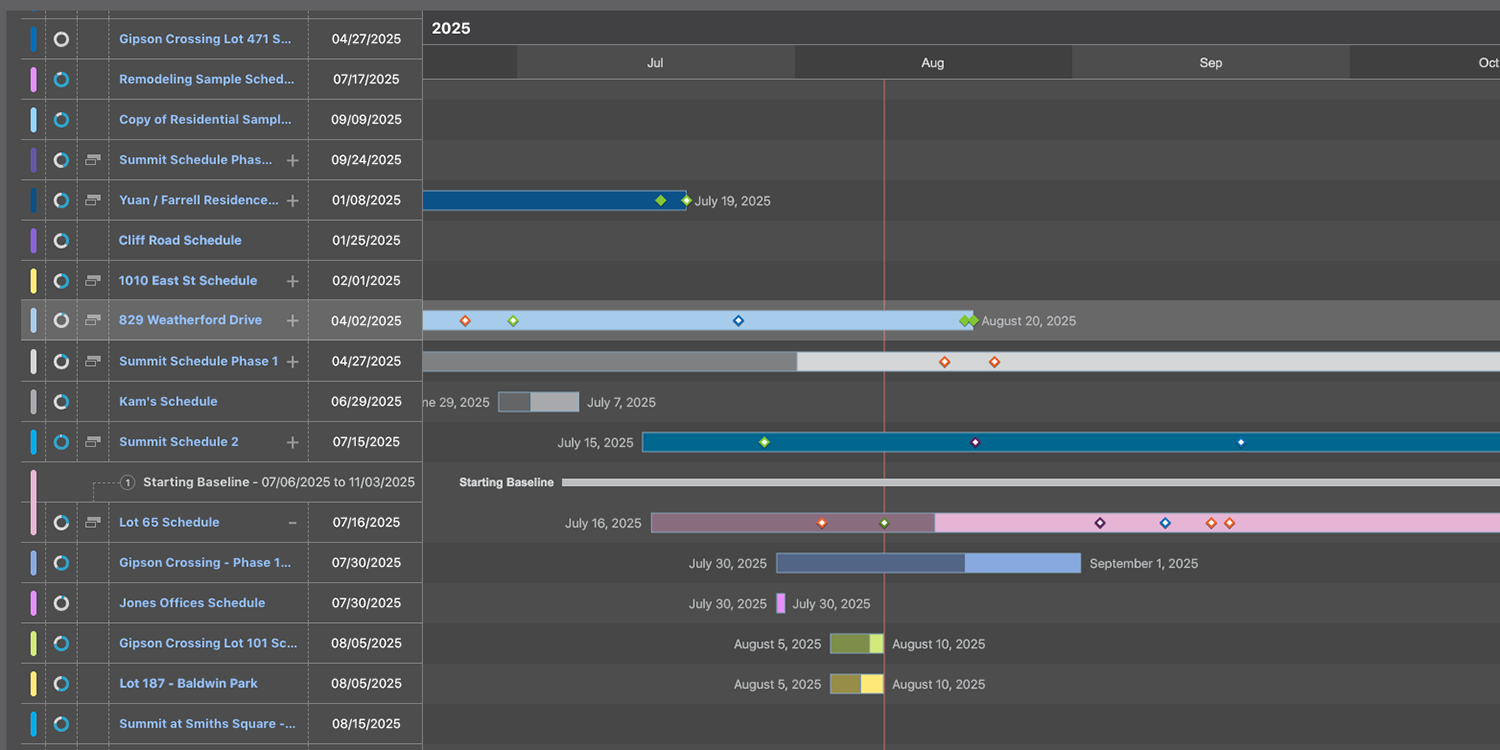This screenshot has width=1500, height=750.
Task: Open the Lot 187 - Baldwin Park link
Action: [x=188, y=683]
